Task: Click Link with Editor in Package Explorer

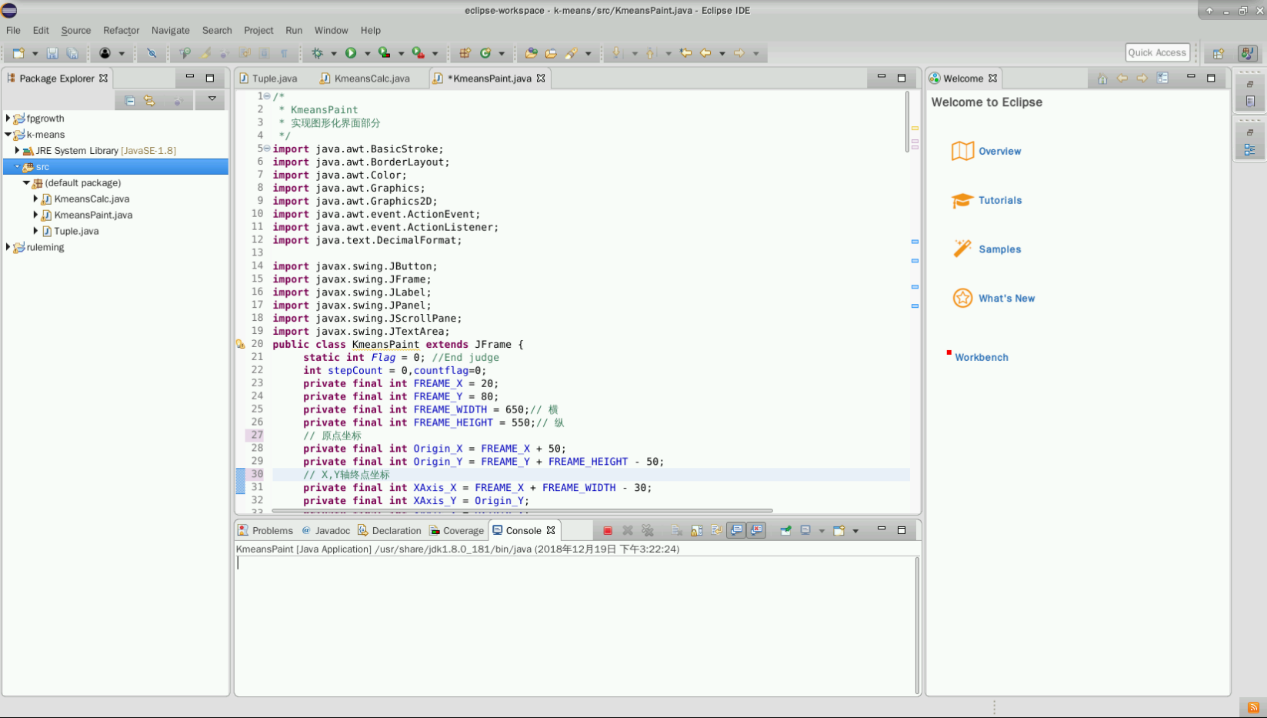Action: point(149,100)
